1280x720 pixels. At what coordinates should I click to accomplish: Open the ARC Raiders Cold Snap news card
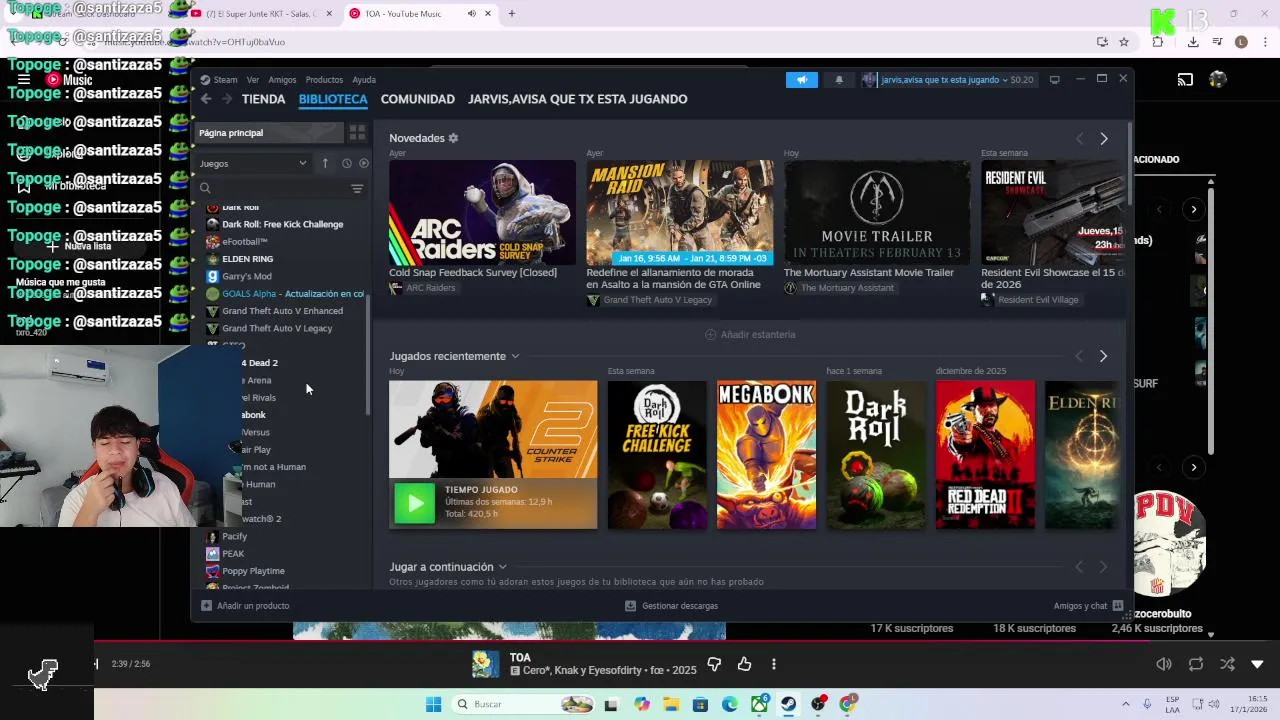coord(482,212)
